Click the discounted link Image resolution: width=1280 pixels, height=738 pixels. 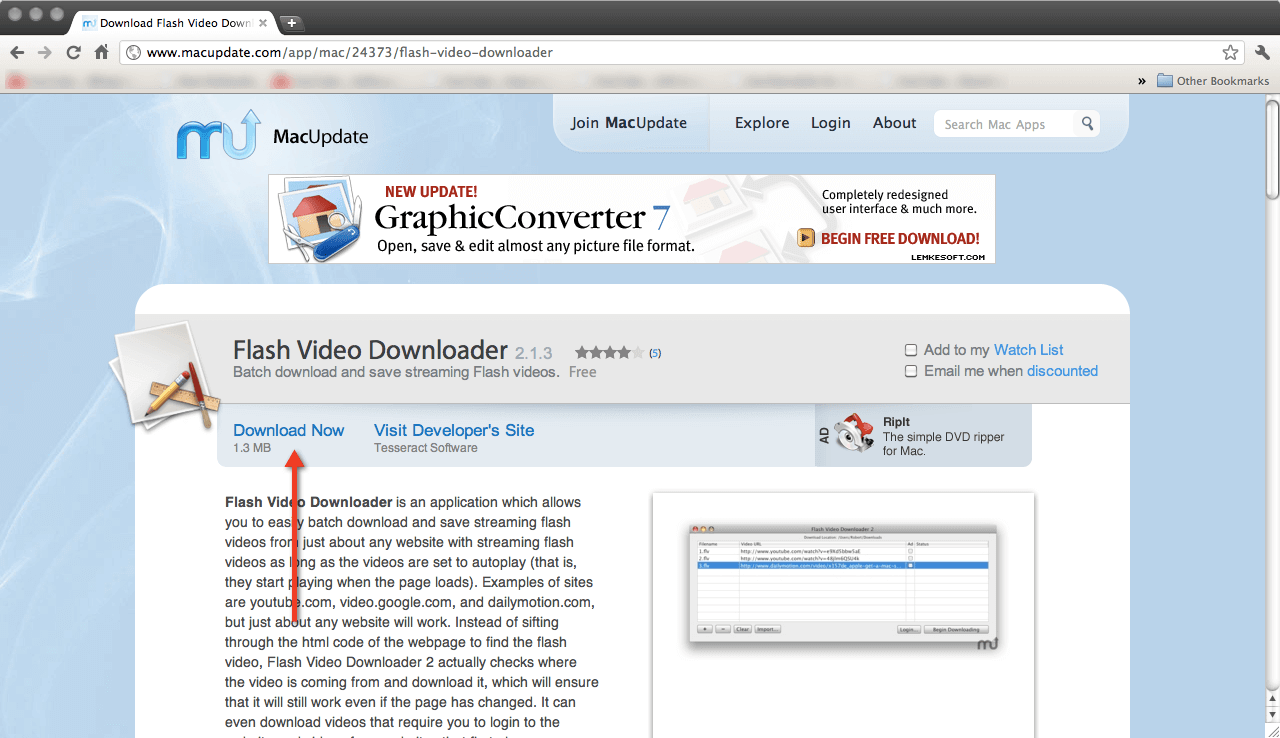tap(1062, 371)
